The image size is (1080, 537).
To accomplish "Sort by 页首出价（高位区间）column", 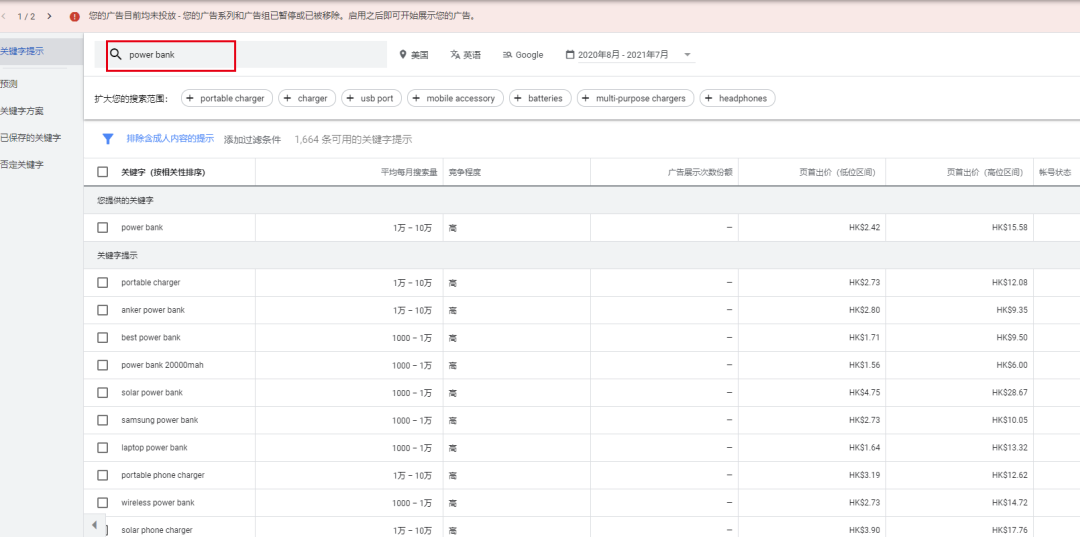I will 984,172.
